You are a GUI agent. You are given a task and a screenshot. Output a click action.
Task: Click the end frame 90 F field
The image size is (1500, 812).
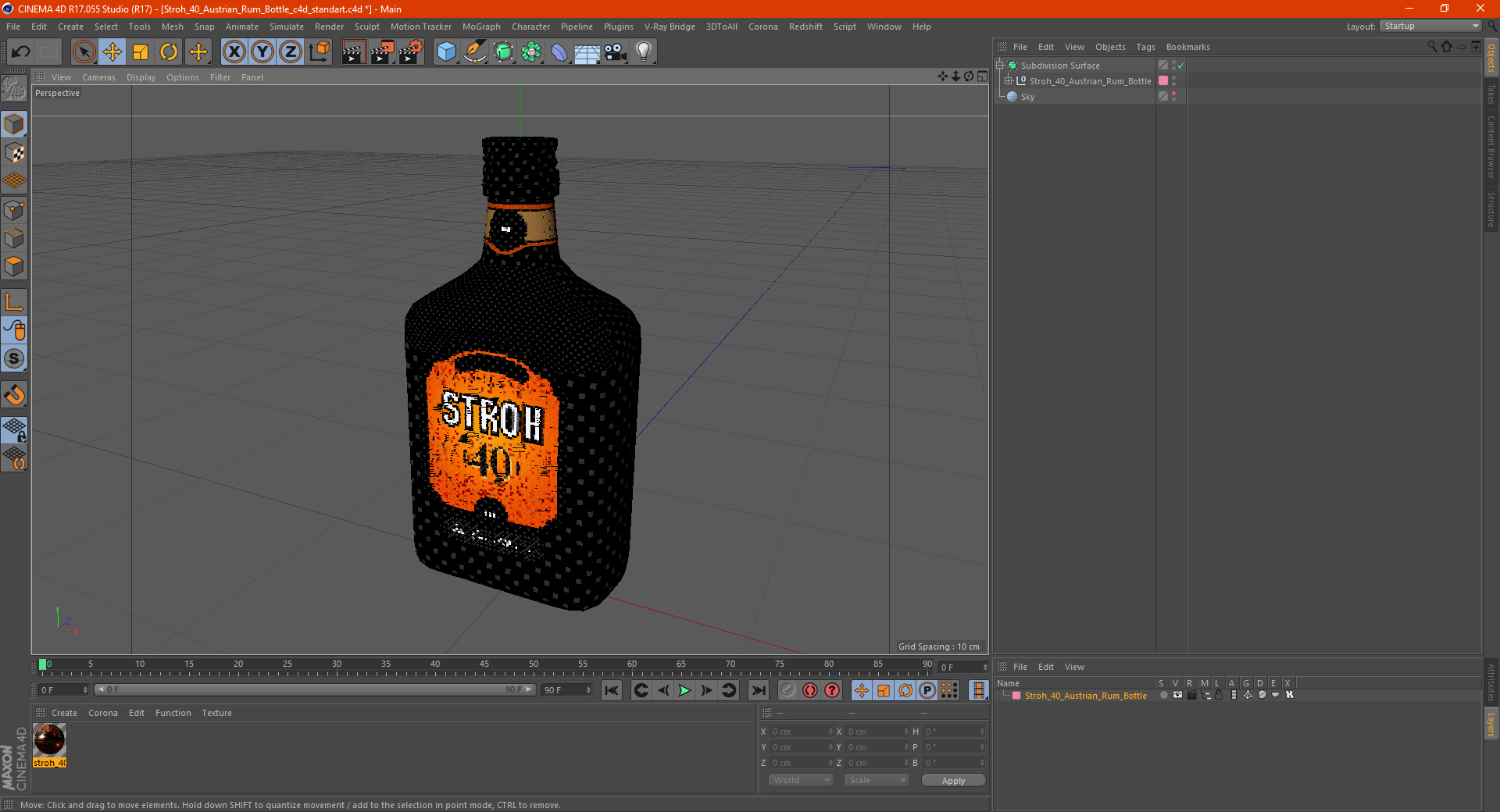[567, 690]
